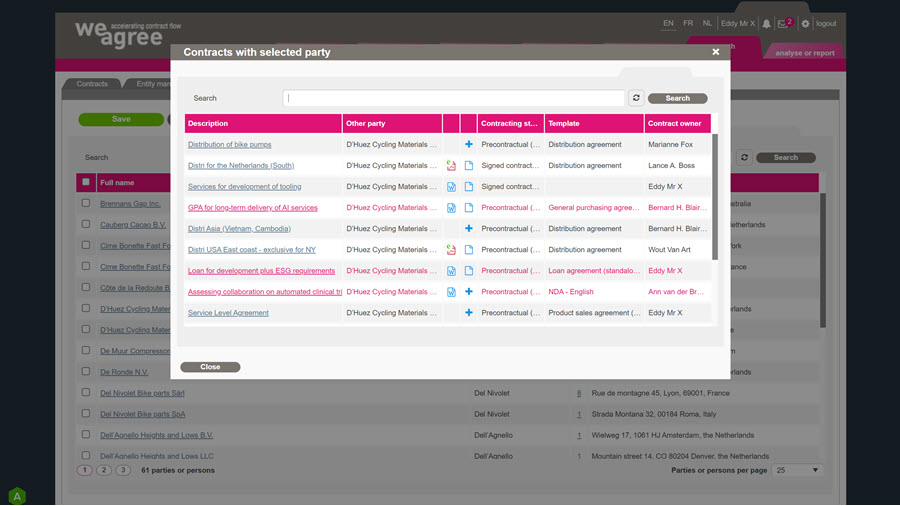
Task: Click plus icon in Distribution of bike pumps row
Action: 469,145
